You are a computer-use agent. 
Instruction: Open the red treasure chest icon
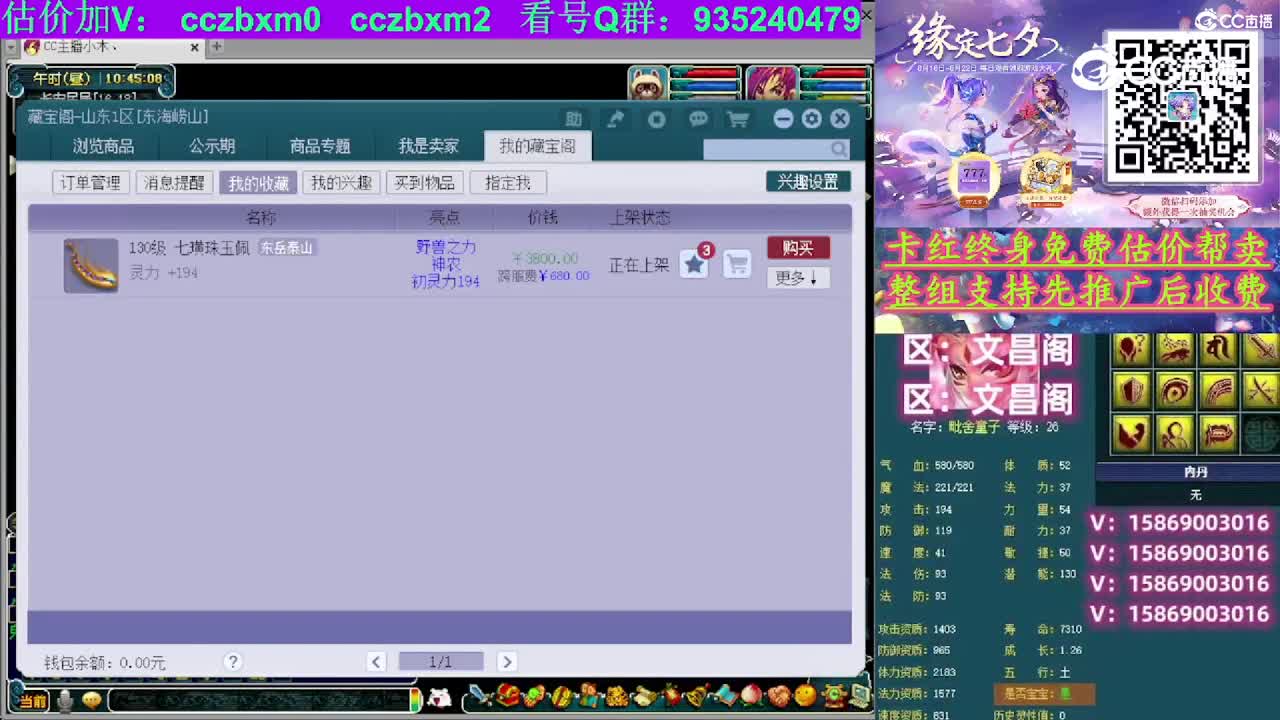(508, 695)
